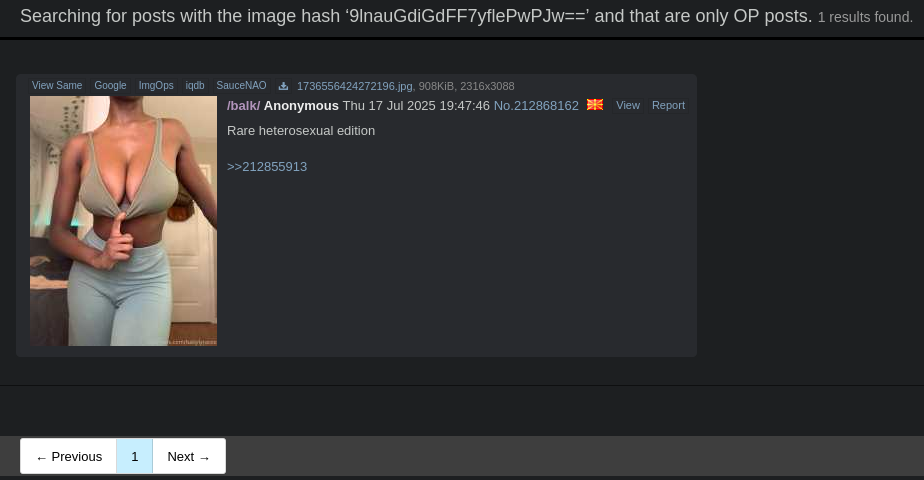Search the image on Google
The height and width of the screenshot is (480, 924).
point(110,85)
